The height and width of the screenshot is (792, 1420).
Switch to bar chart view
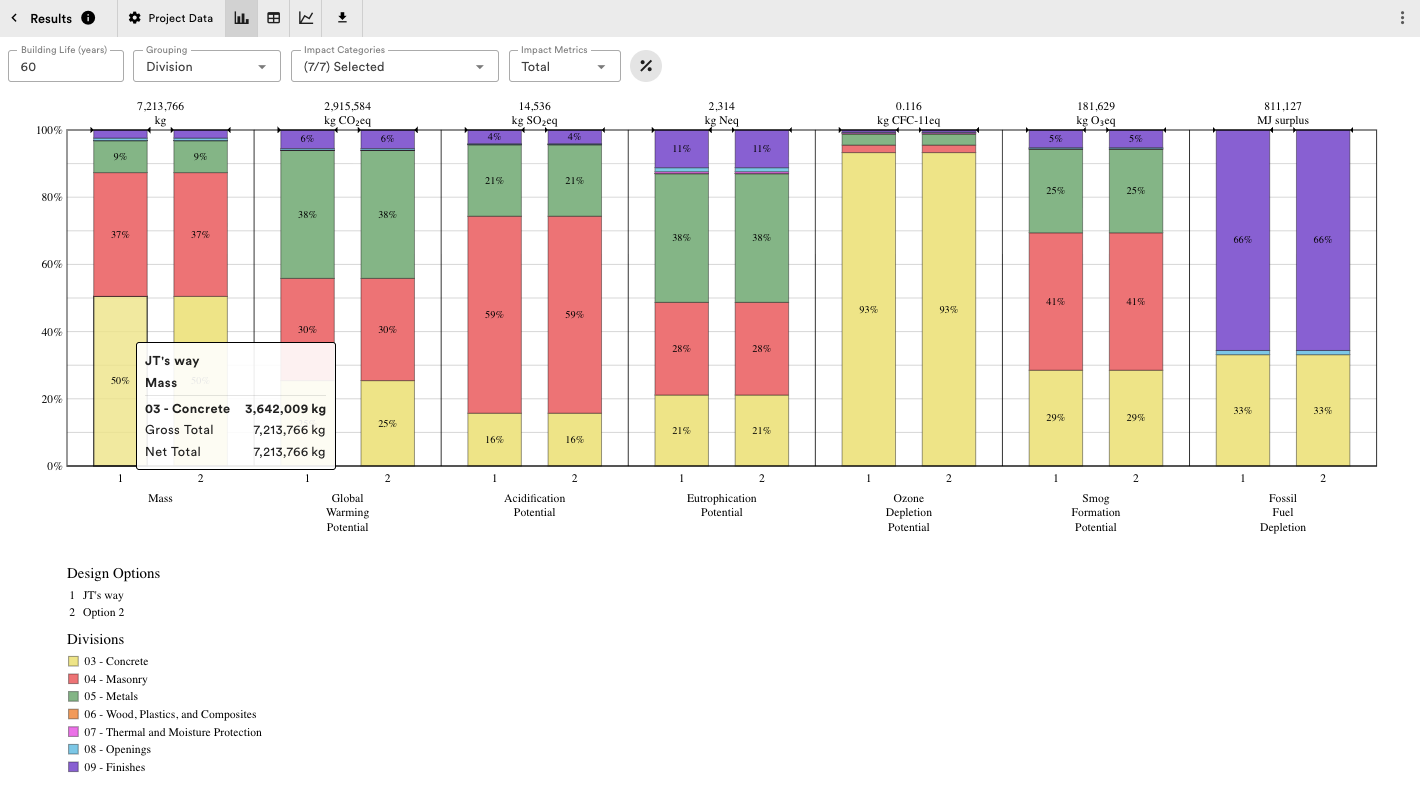pyautogui.click(x=241, y=18)
